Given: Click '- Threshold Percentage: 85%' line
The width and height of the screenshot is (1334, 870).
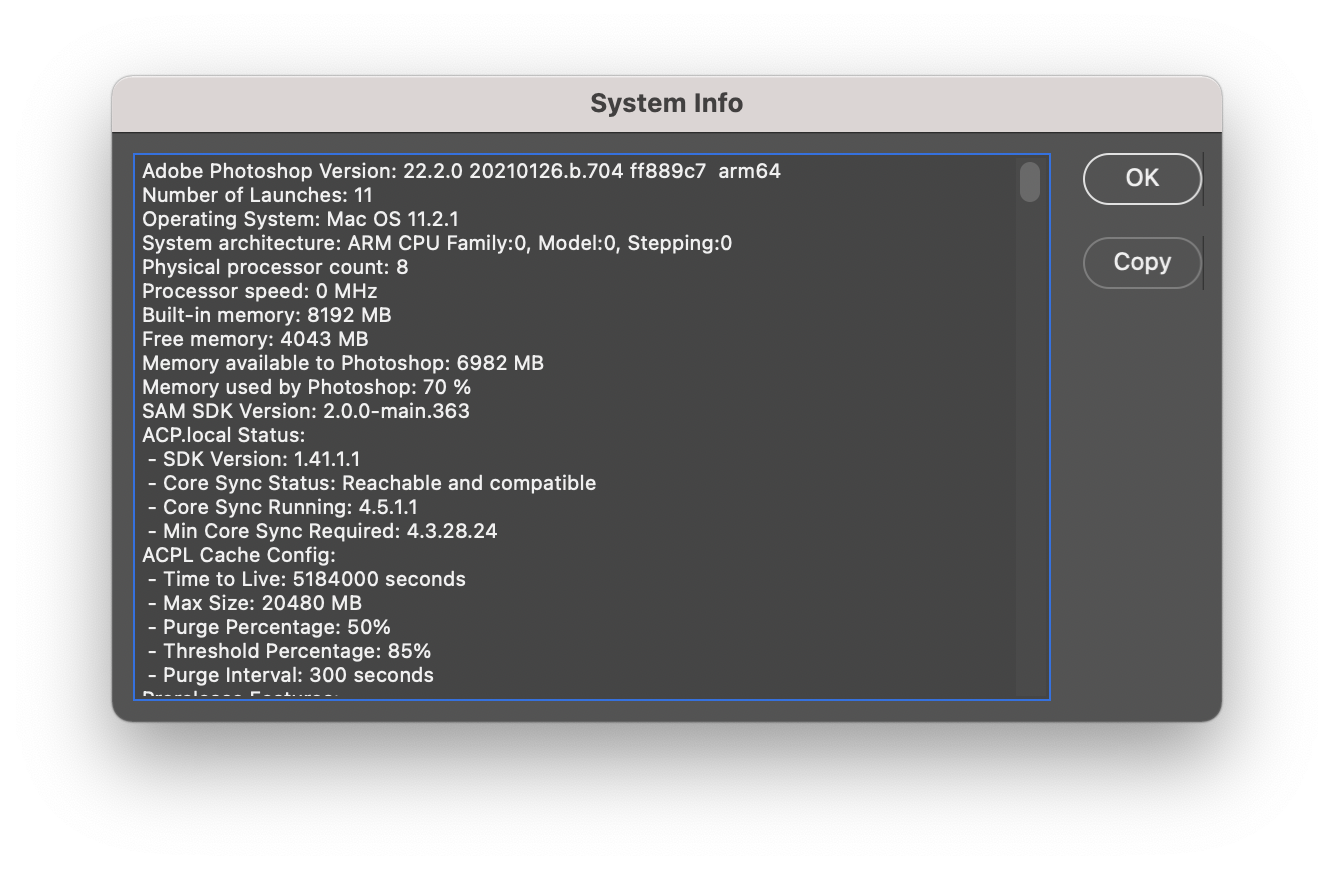Looking at the screenshot, I should 289,651.
